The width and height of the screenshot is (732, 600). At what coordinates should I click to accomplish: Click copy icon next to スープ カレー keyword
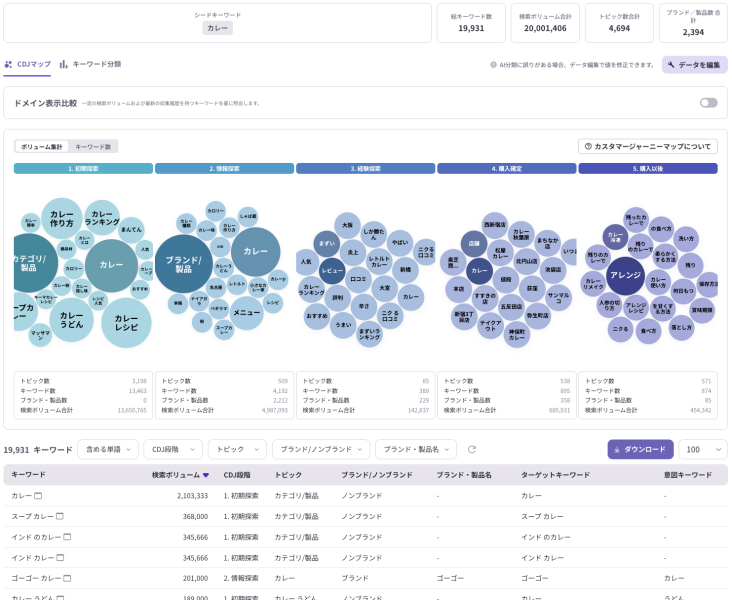[59, 516]
